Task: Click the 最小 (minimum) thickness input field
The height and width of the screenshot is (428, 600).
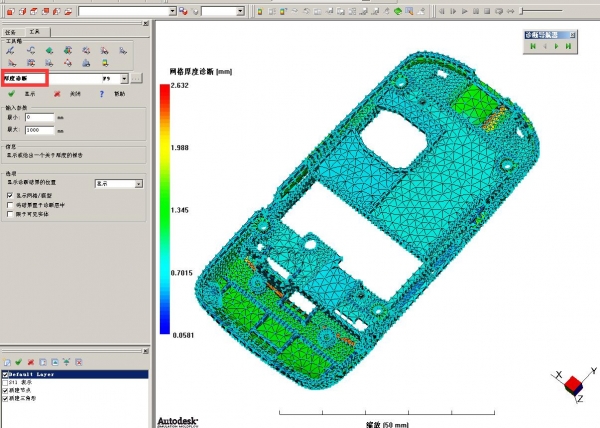Action: click(40, 117)
